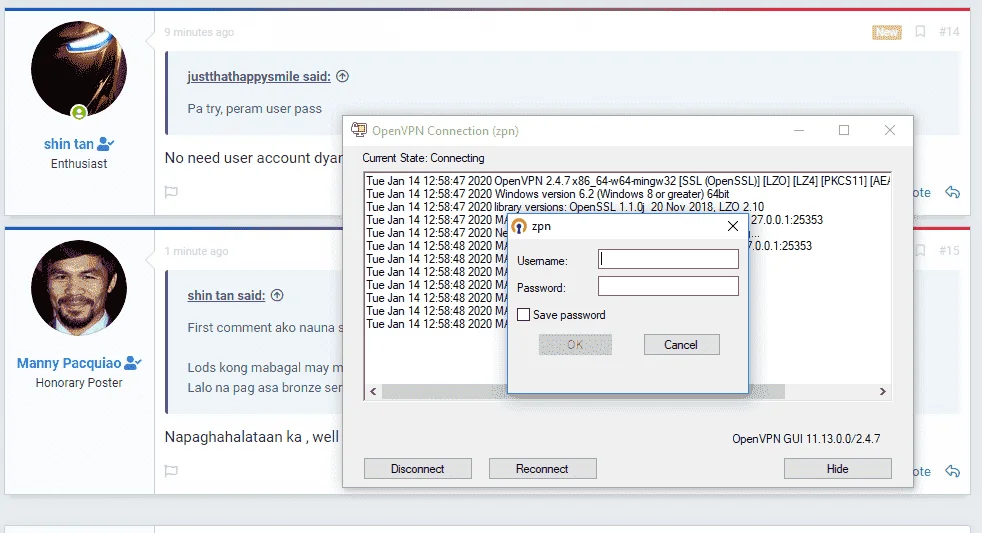Open the 'shin tan said:' quote link

[x=226, y=296]
